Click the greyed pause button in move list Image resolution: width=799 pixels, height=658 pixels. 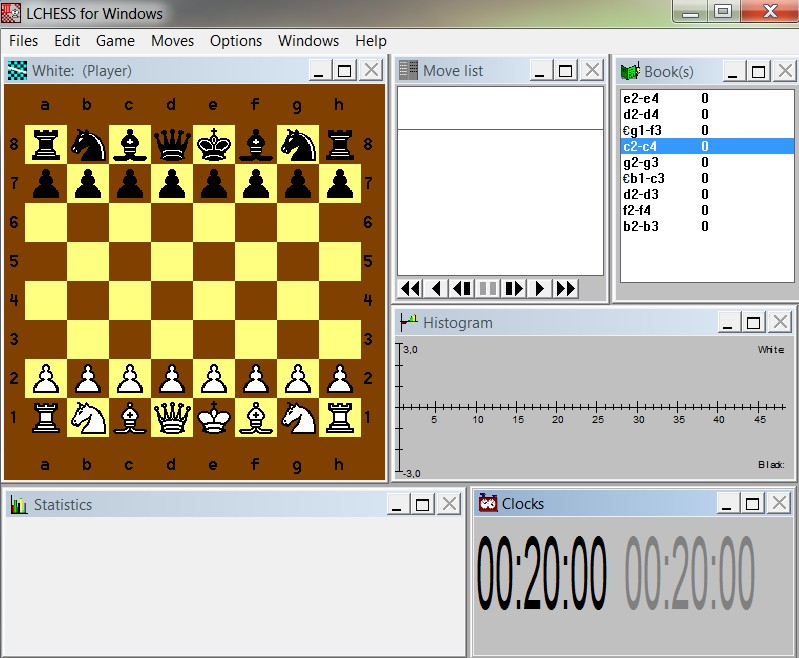coord(488,288)
